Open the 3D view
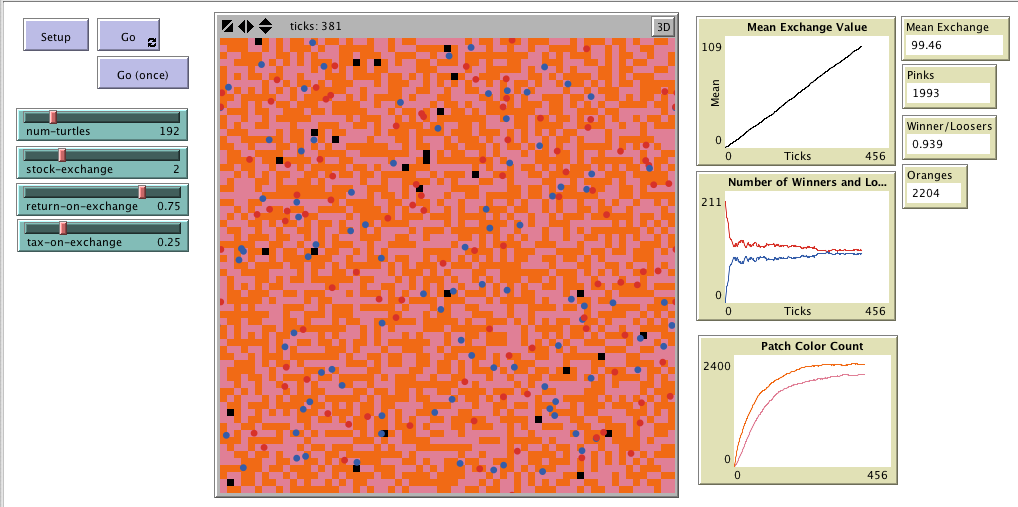Viewport: 1018px width, 507px height. point(663,27)
